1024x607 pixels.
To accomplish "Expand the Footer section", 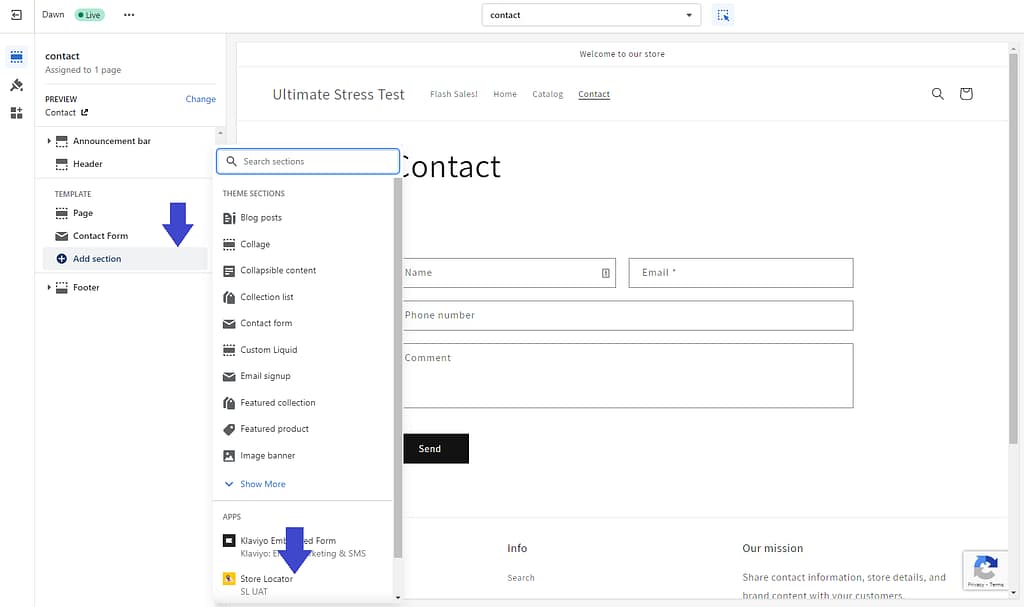I will (x=49, y=288).
